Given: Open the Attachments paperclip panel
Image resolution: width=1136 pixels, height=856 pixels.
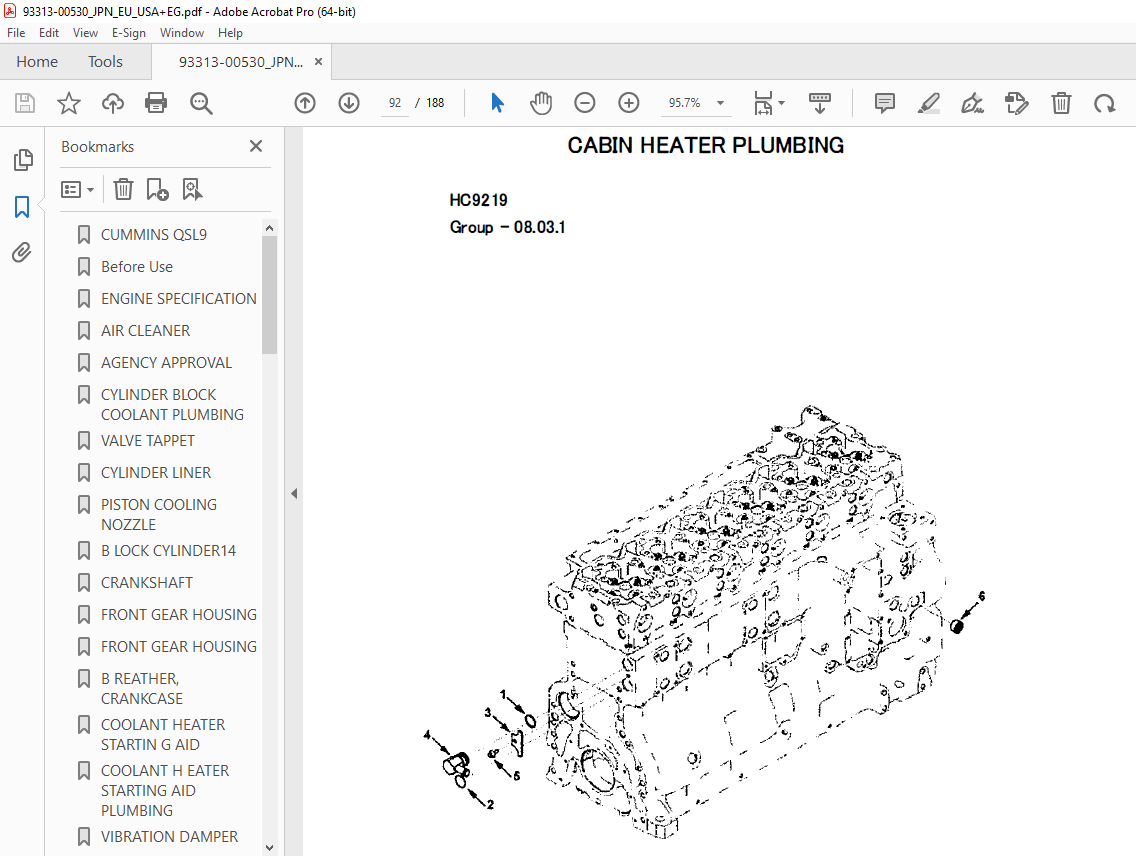Looking at the screenshot, I should point(22,253).
